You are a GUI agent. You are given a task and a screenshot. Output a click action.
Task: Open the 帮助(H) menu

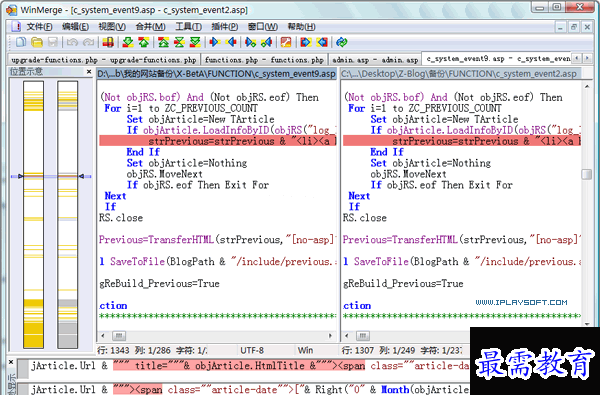pos(302,26)
